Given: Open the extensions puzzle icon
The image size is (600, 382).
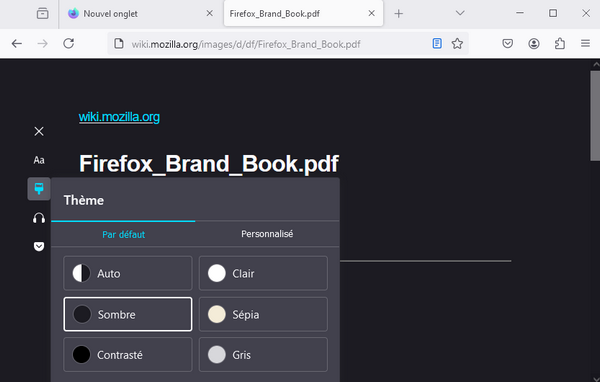Looking at the screenshot, I should [560, 44].
